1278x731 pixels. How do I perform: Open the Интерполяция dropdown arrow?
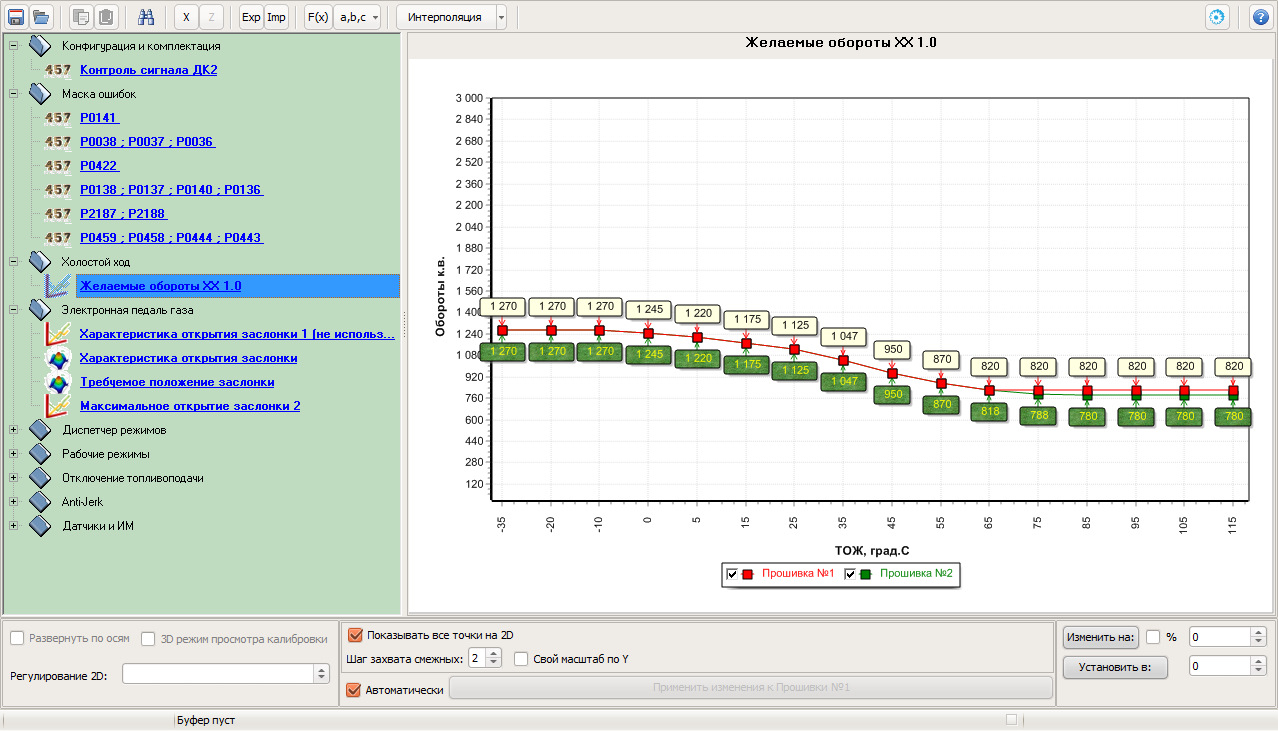coord(501,17)
